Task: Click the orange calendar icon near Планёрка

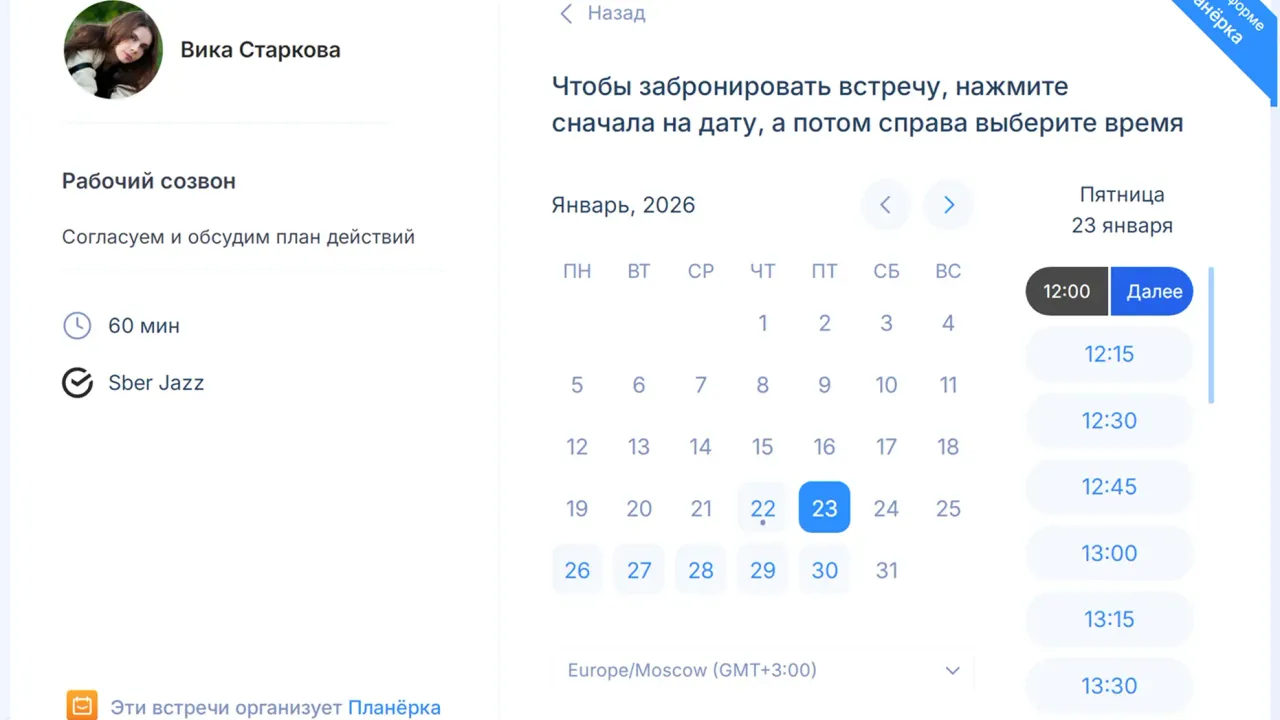Action: click(82, 704)
